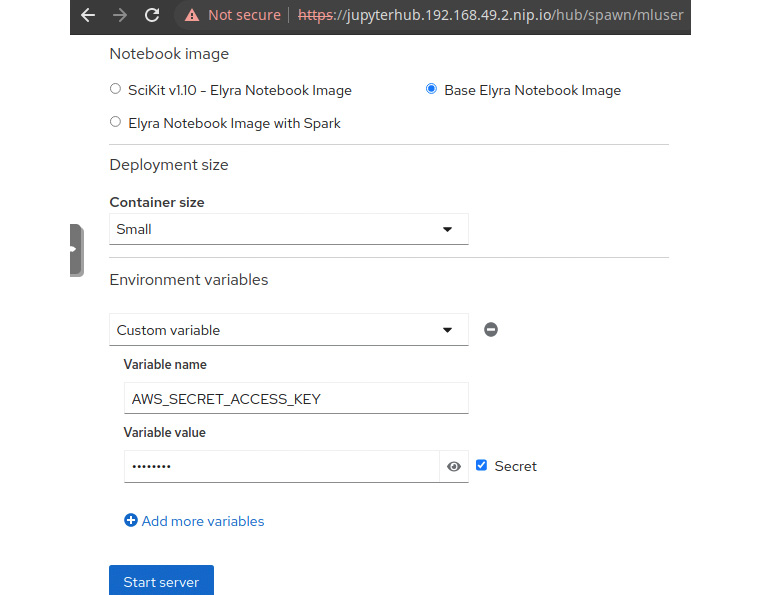Screen dimensions: 762x595
Task: Uncheck the Secret checkbox
Action: (x=481, y=466)
